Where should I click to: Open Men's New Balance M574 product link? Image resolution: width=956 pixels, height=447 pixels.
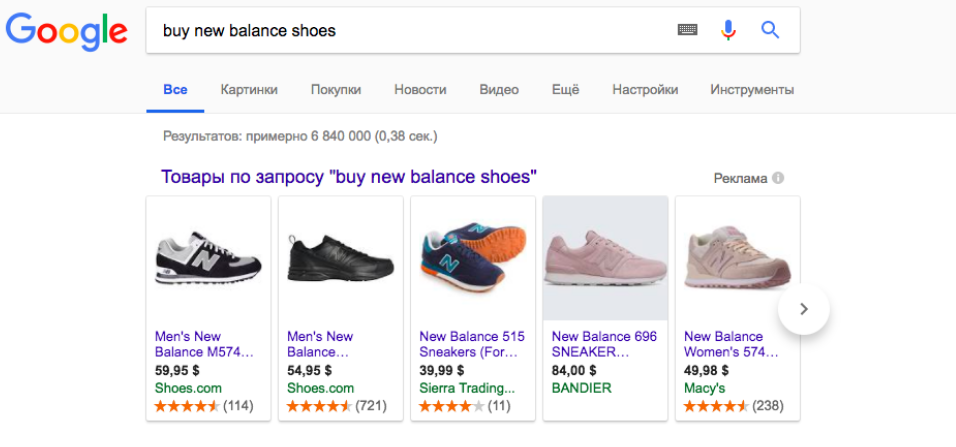203,344
